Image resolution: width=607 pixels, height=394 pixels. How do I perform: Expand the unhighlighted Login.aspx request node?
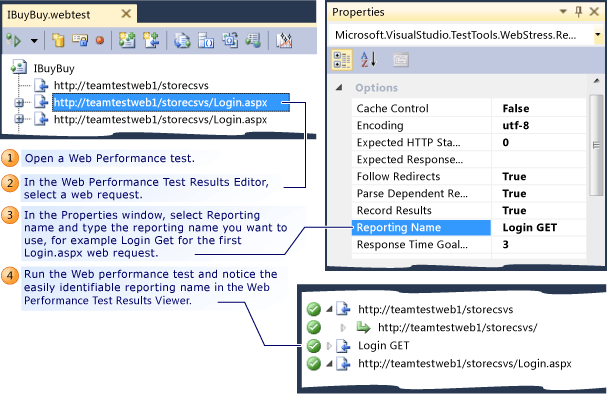[x=19, y=119]
